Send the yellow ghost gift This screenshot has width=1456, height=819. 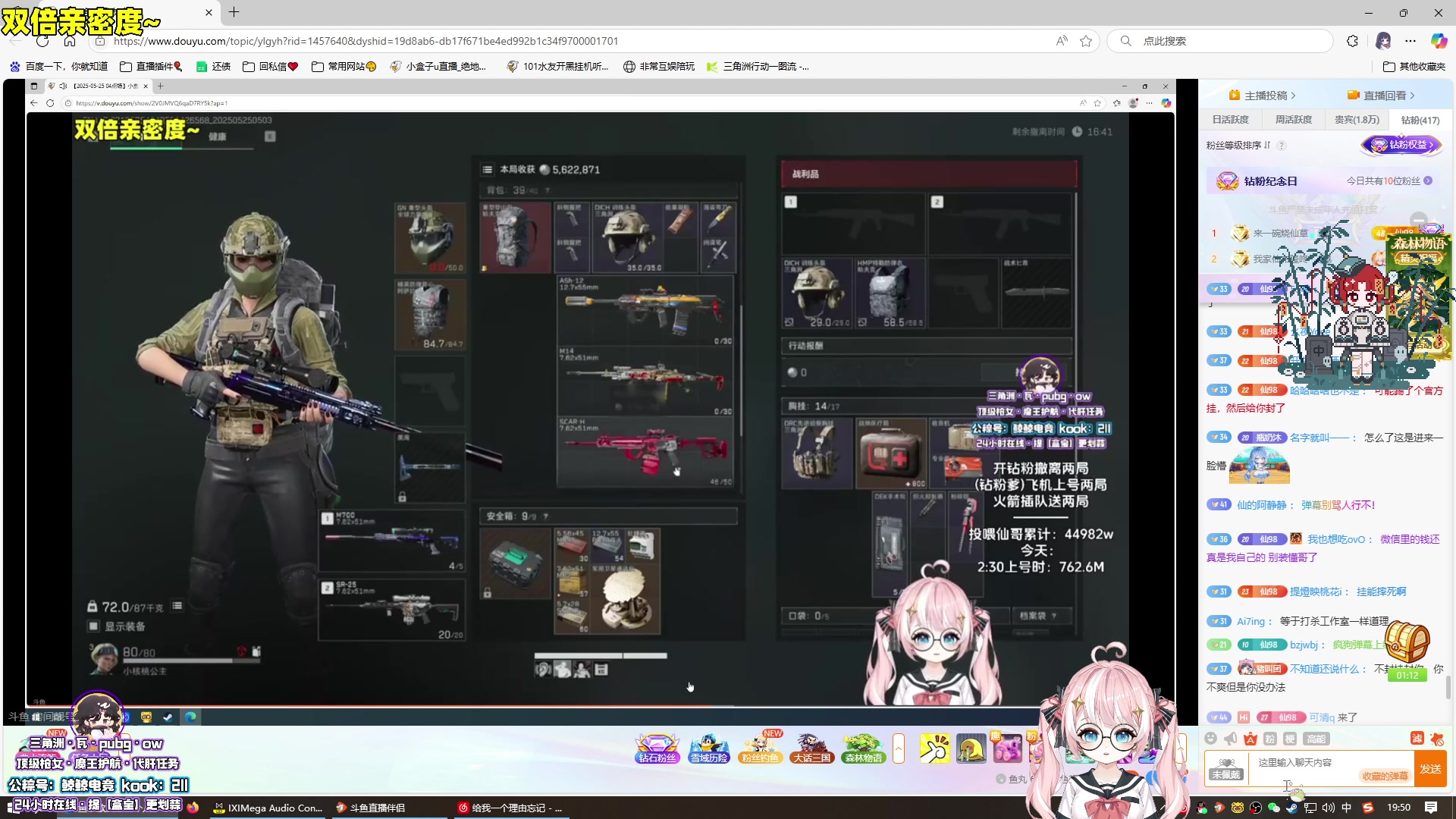(x=971, y=748)
